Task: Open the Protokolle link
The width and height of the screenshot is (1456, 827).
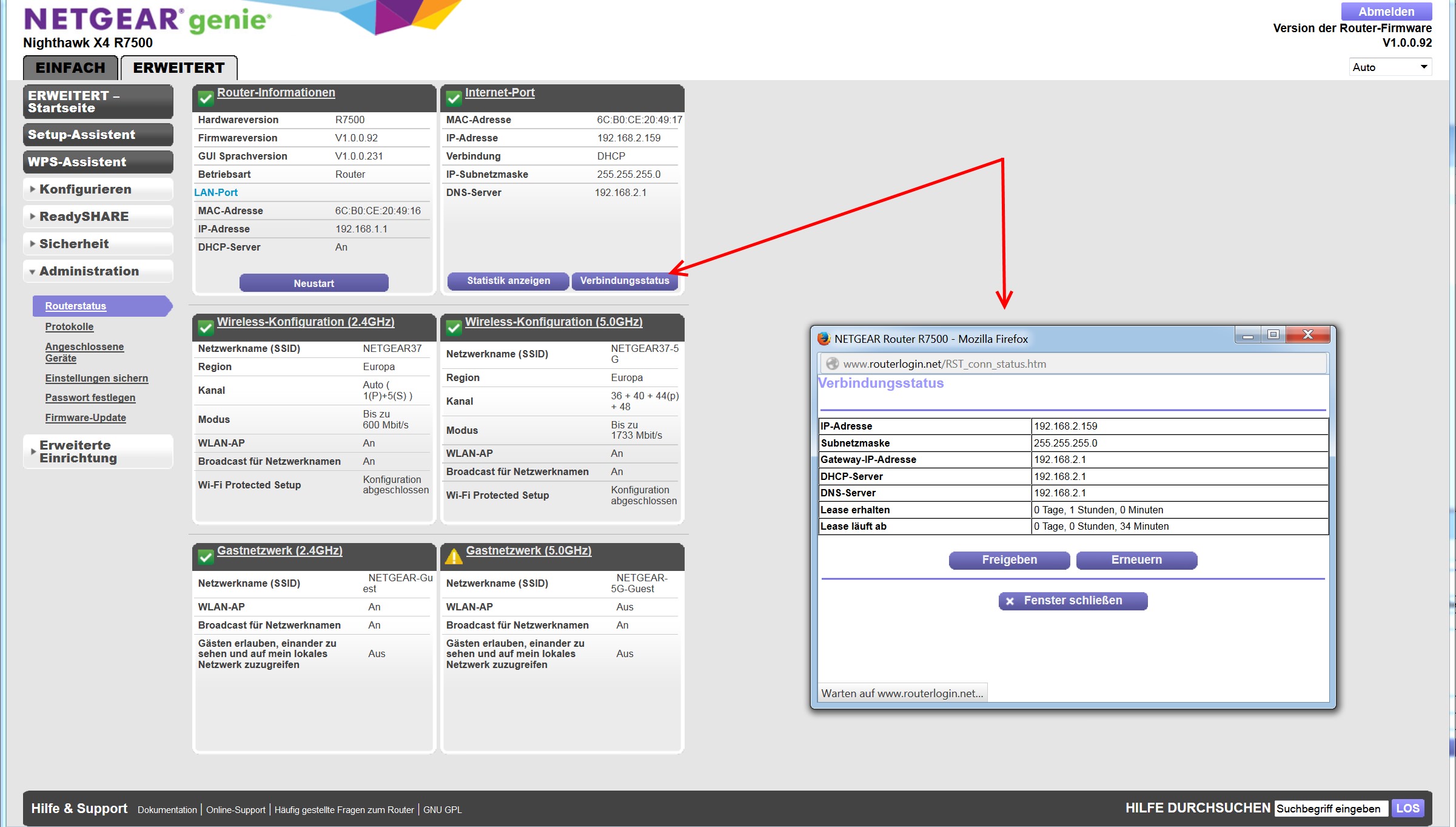Action: (69, 326)
